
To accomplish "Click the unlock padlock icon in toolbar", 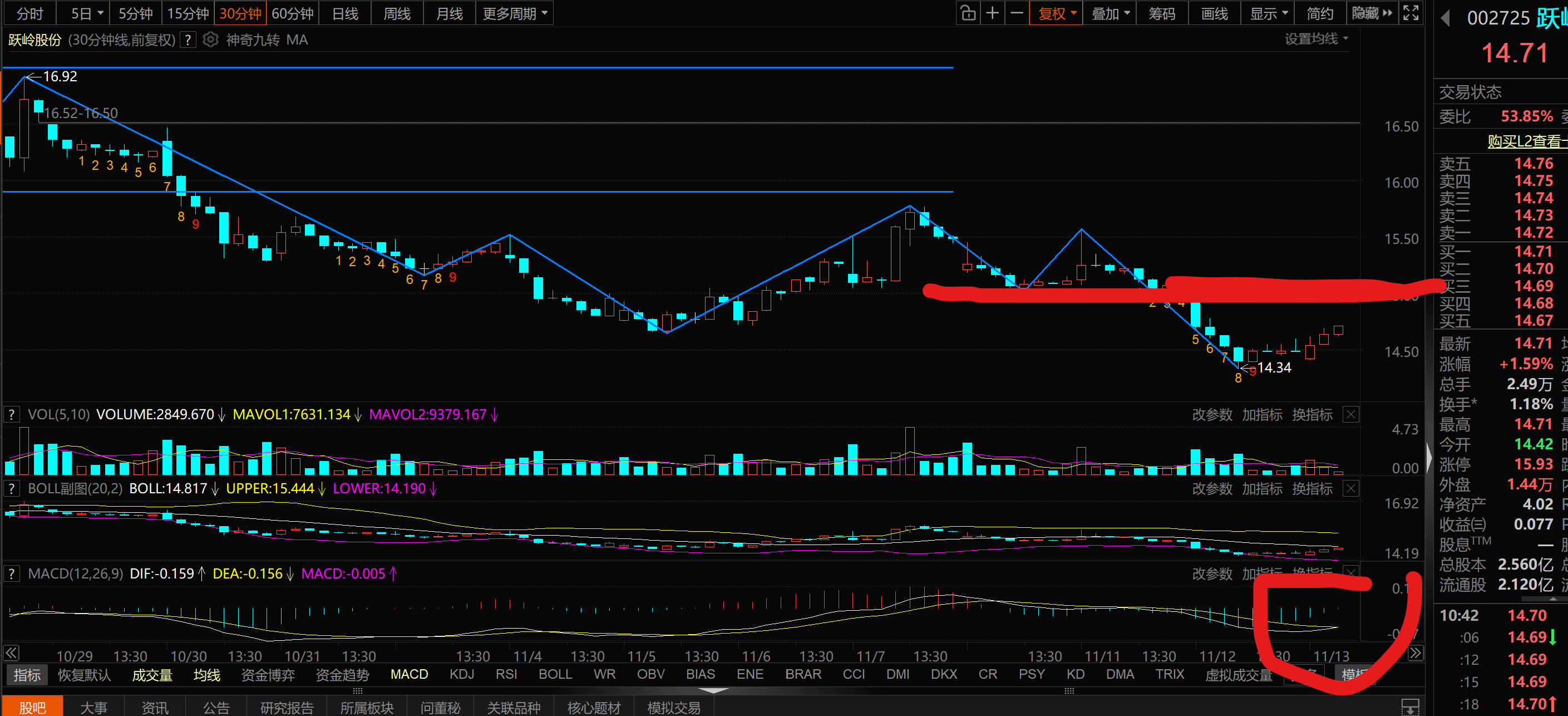I will point(968,13).
